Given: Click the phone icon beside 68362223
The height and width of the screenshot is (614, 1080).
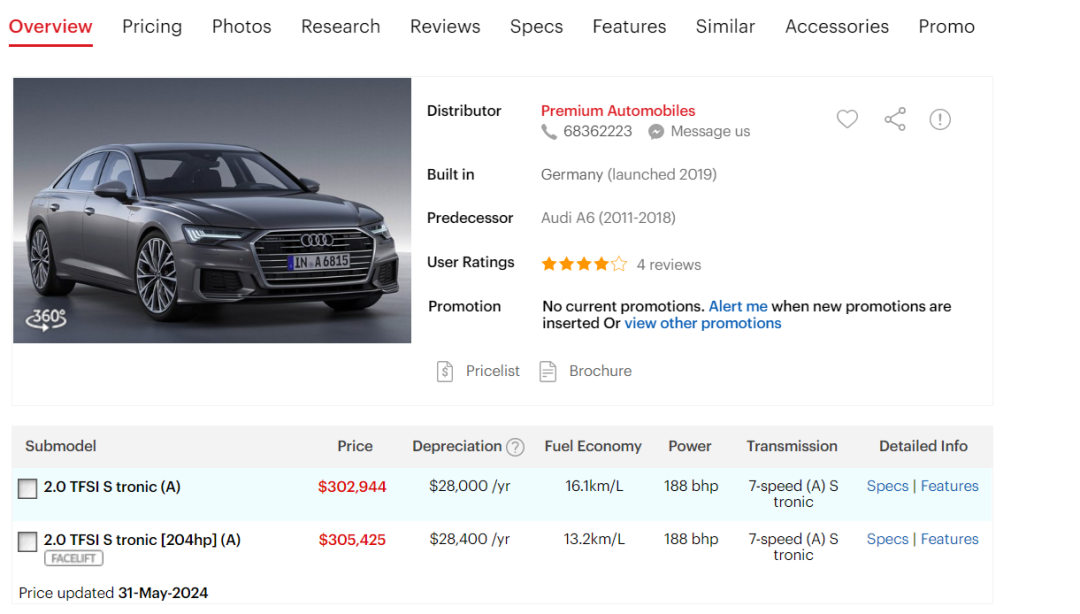Looking at the screenshot, I should point(549,132).
